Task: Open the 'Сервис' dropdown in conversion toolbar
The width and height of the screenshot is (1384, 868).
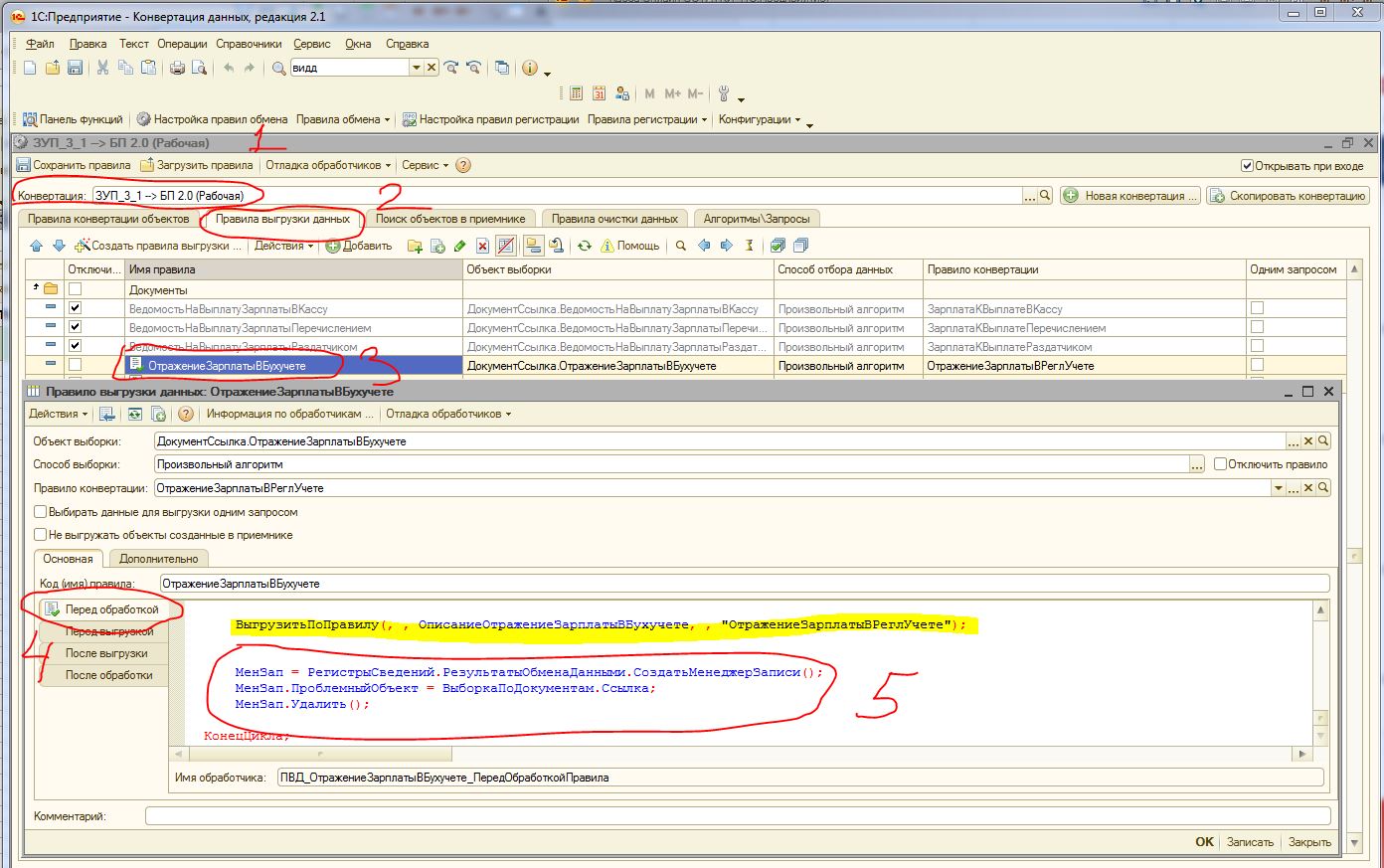Action: click(425, 165)
